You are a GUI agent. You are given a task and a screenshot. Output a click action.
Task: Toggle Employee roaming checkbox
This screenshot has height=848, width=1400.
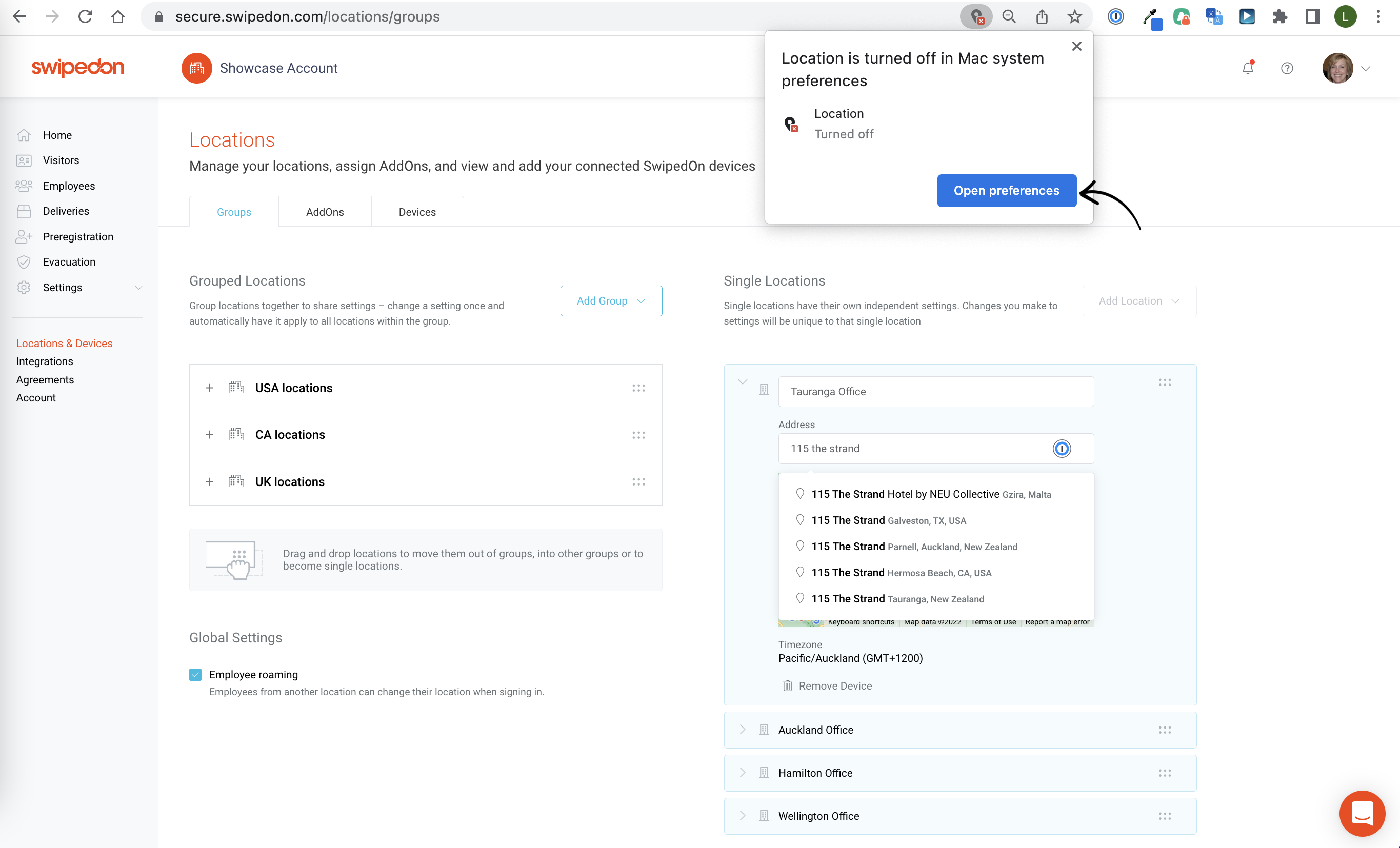(195, 674)
